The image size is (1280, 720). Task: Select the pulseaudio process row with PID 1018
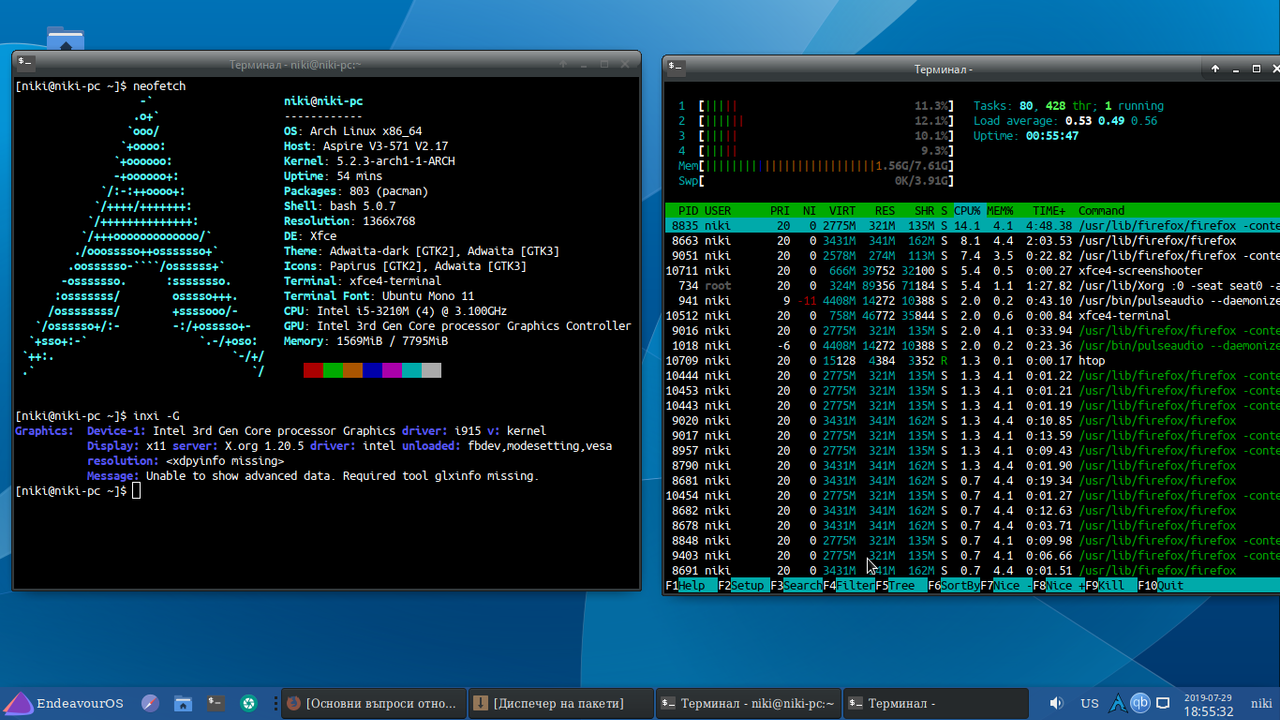click(x=972, y=346)
